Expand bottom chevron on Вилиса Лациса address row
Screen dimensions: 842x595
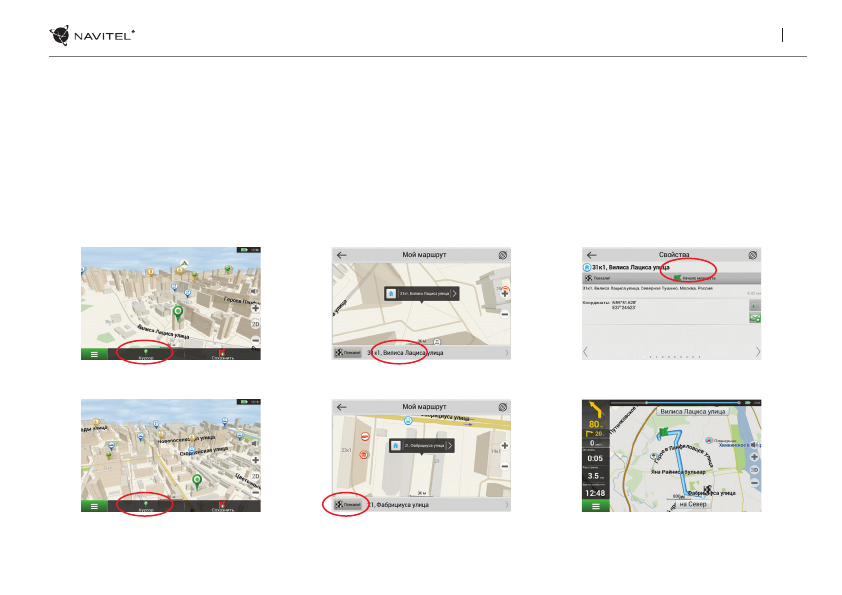506,353
